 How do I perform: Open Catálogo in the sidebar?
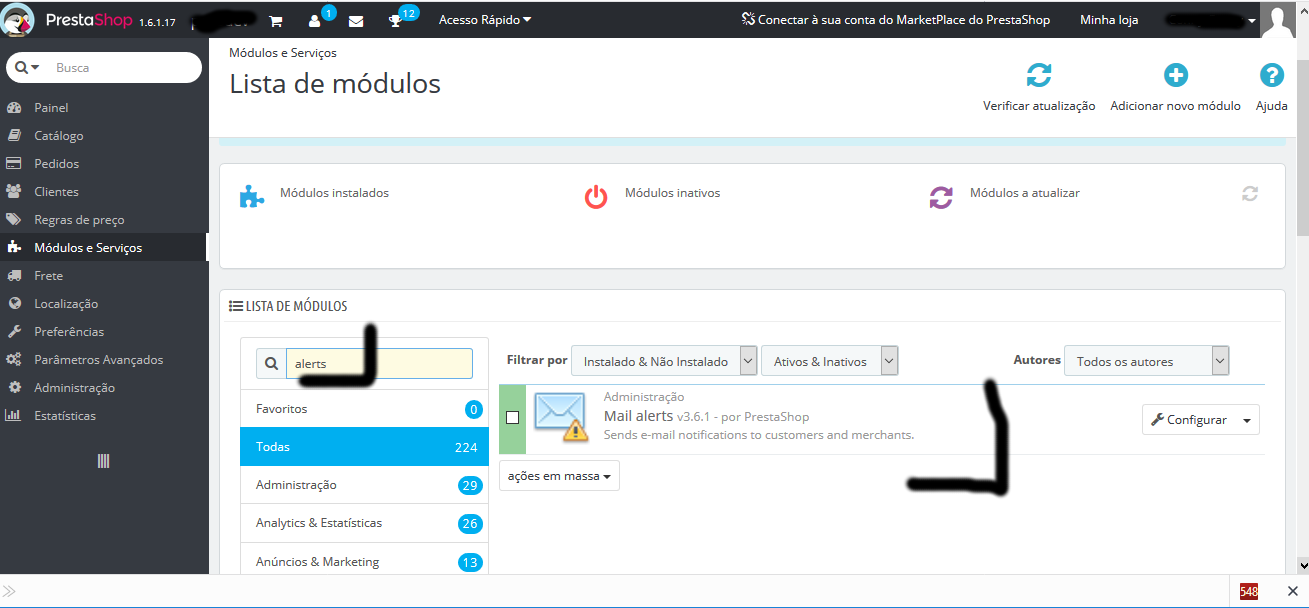coord(104,136)
